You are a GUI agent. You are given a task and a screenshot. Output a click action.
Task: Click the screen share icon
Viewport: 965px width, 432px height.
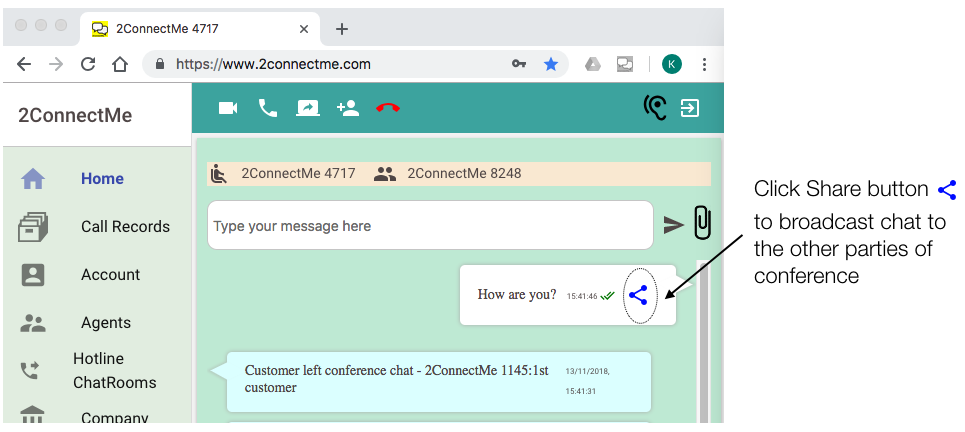308,108
